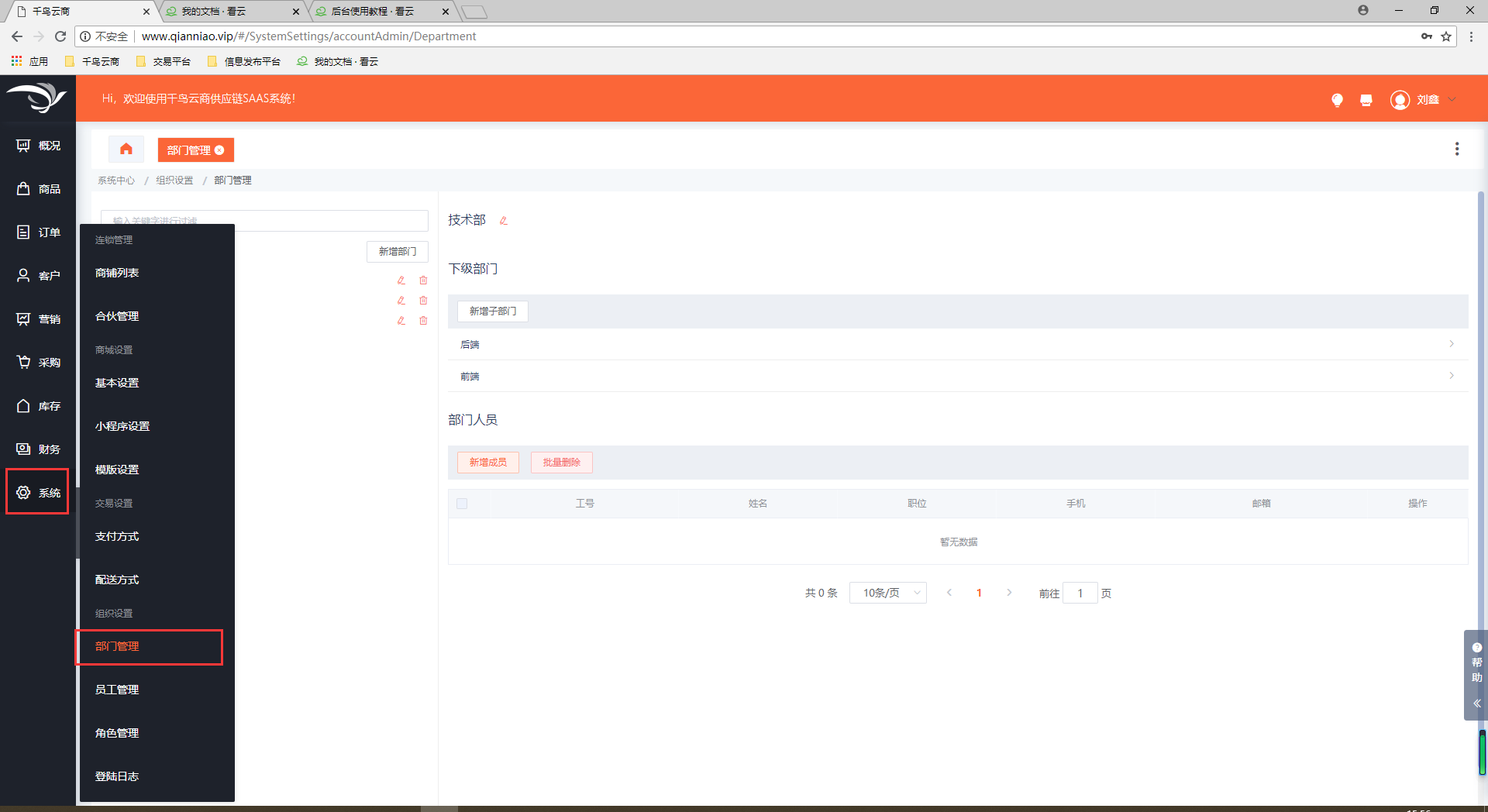Open the 商品 products section
The height and width of the screenshot is (812, 1488).
38,189
